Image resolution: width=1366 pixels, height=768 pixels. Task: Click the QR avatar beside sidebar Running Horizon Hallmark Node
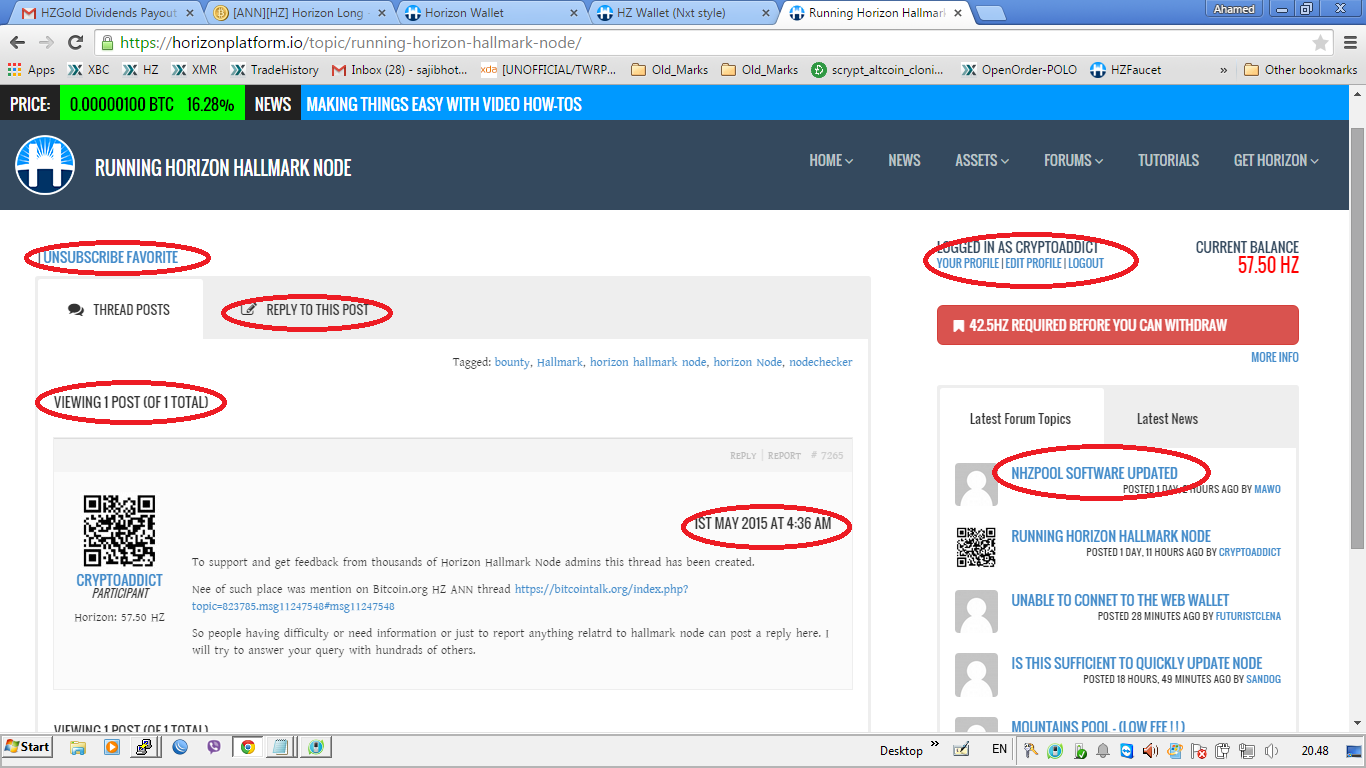tap(976, 547)
